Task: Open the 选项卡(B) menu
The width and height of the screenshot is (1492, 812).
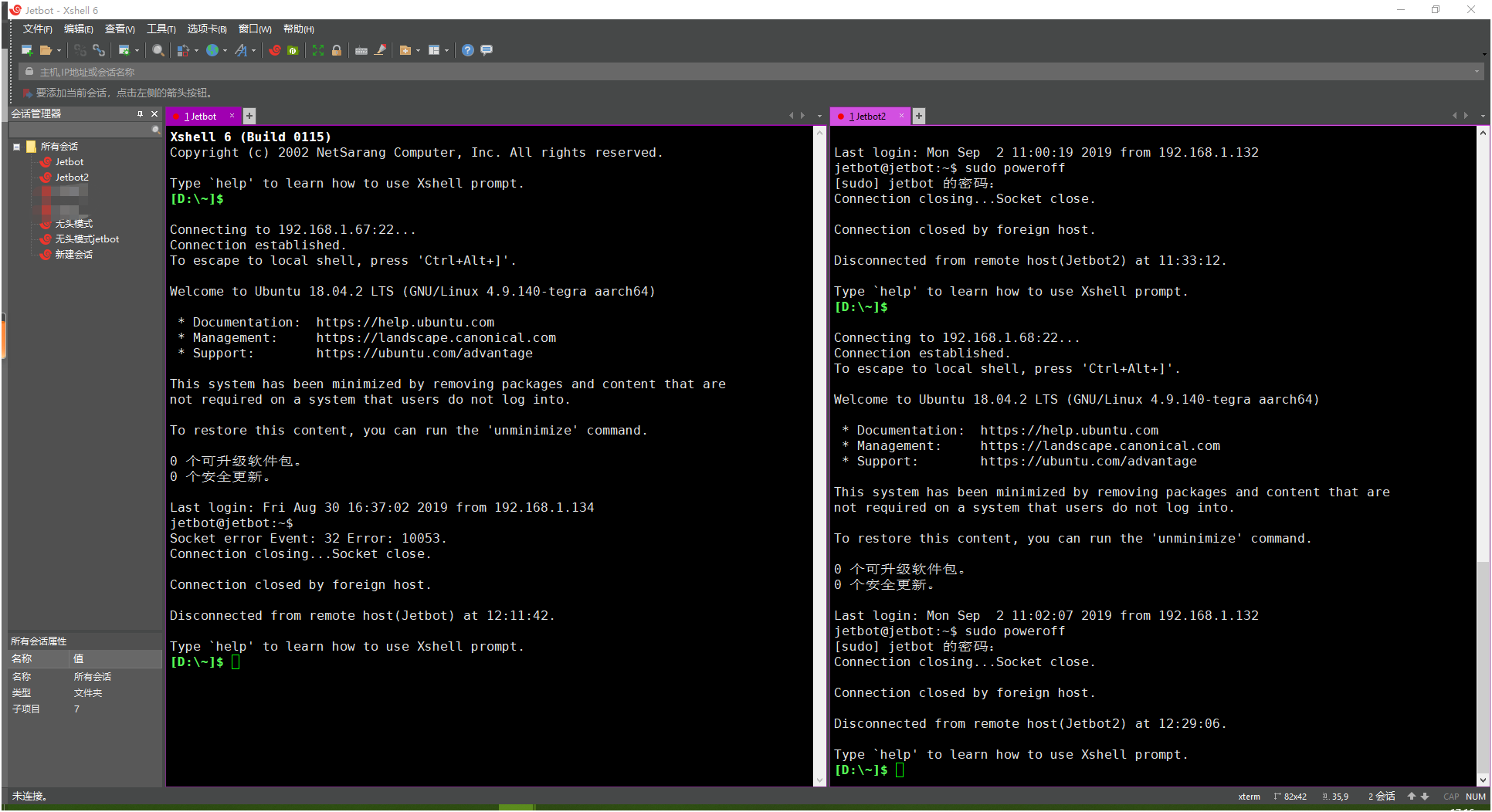Action: click(x=207, y=29)
